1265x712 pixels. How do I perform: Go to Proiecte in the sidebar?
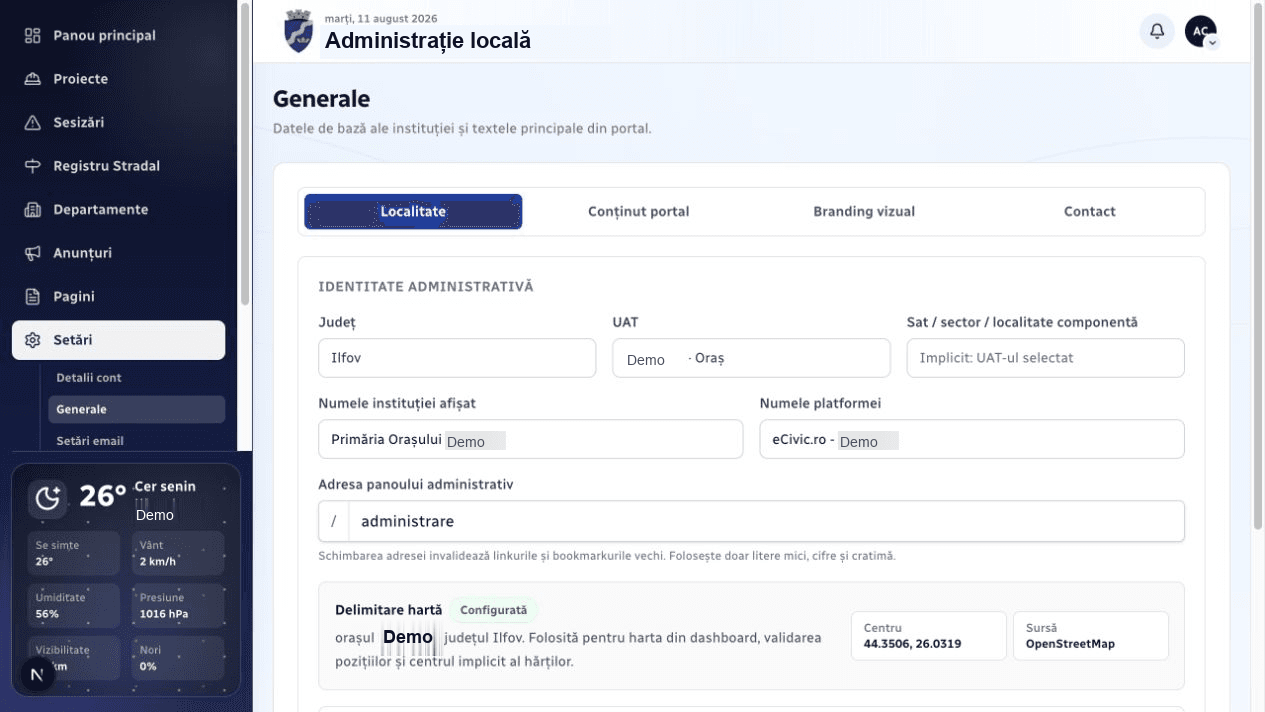click(118, 79)
